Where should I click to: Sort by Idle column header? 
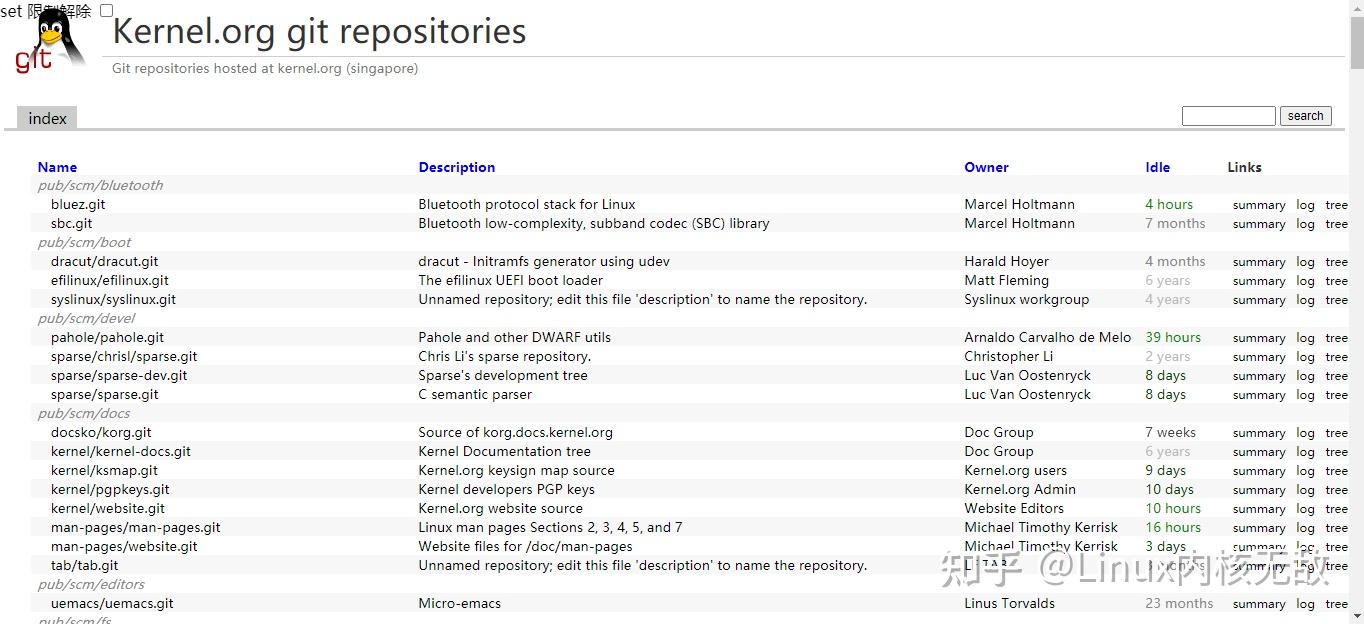(1157, 167)
